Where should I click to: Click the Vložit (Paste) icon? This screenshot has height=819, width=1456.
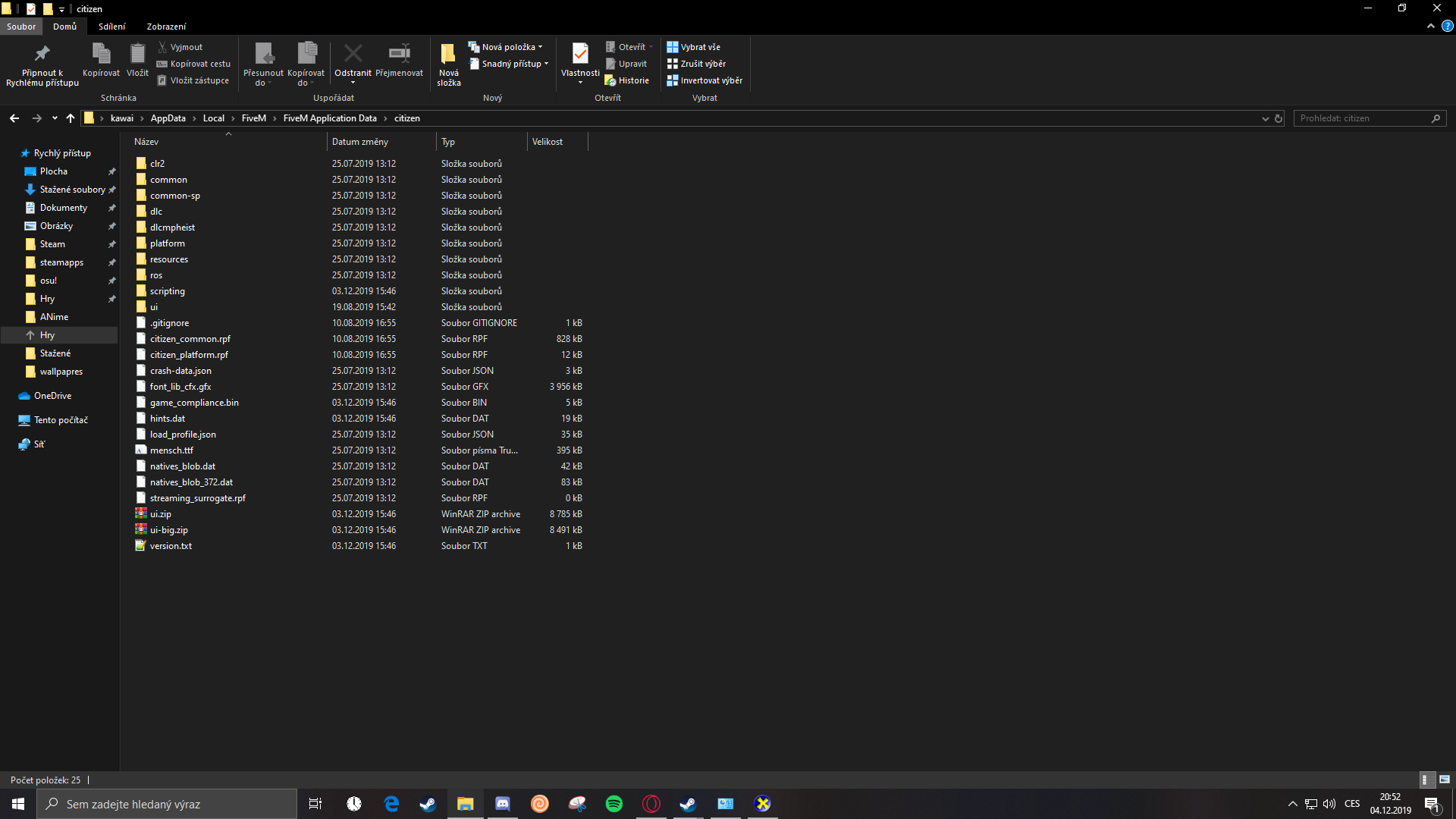point(137,62)
